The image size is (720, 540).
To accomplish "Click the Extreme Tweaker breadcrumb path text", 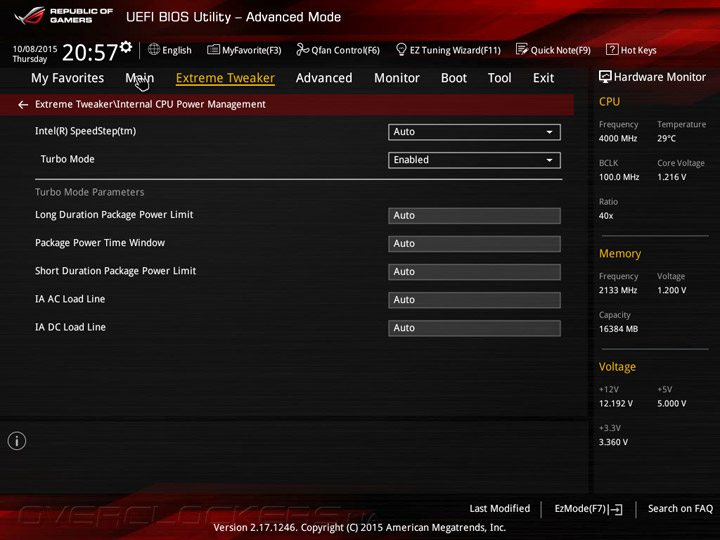I will point(150,105).
